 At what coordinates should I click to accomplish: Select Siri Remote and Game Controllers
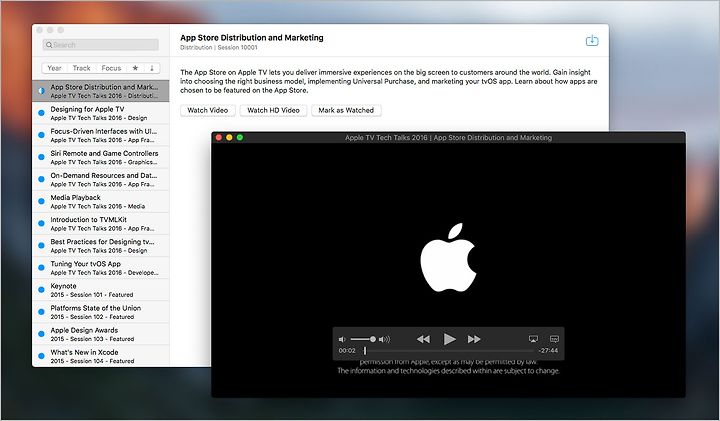coord(101,157)
